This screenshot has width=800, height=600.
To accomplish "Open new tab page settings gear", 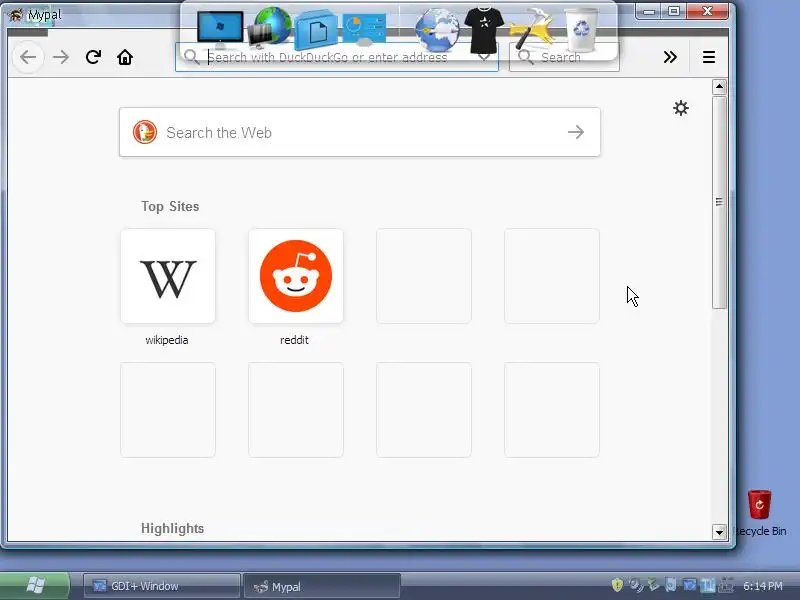I will [681, 108].
